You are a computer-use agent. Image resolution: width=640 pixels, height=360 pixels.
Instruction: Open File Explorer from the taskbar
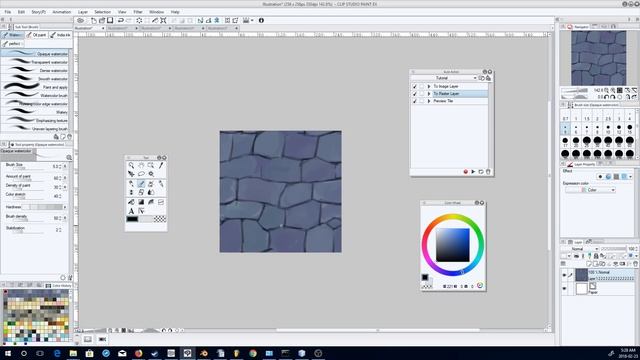tap(73, 353)
